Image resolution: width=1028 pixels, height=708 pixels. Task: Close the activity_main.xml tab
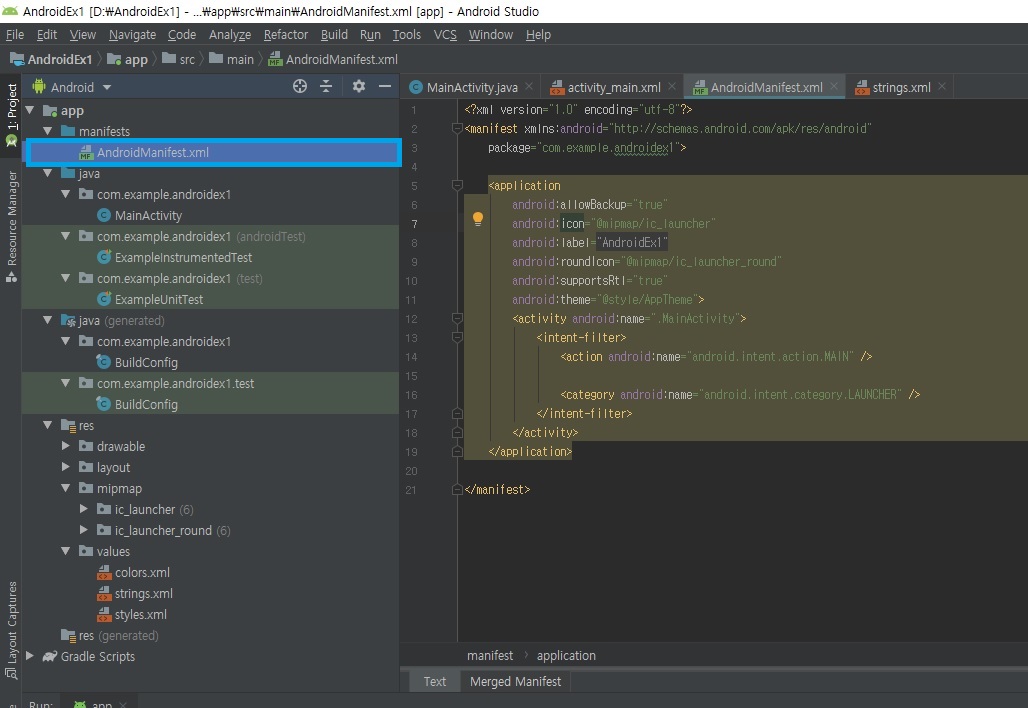click(672, 87)
